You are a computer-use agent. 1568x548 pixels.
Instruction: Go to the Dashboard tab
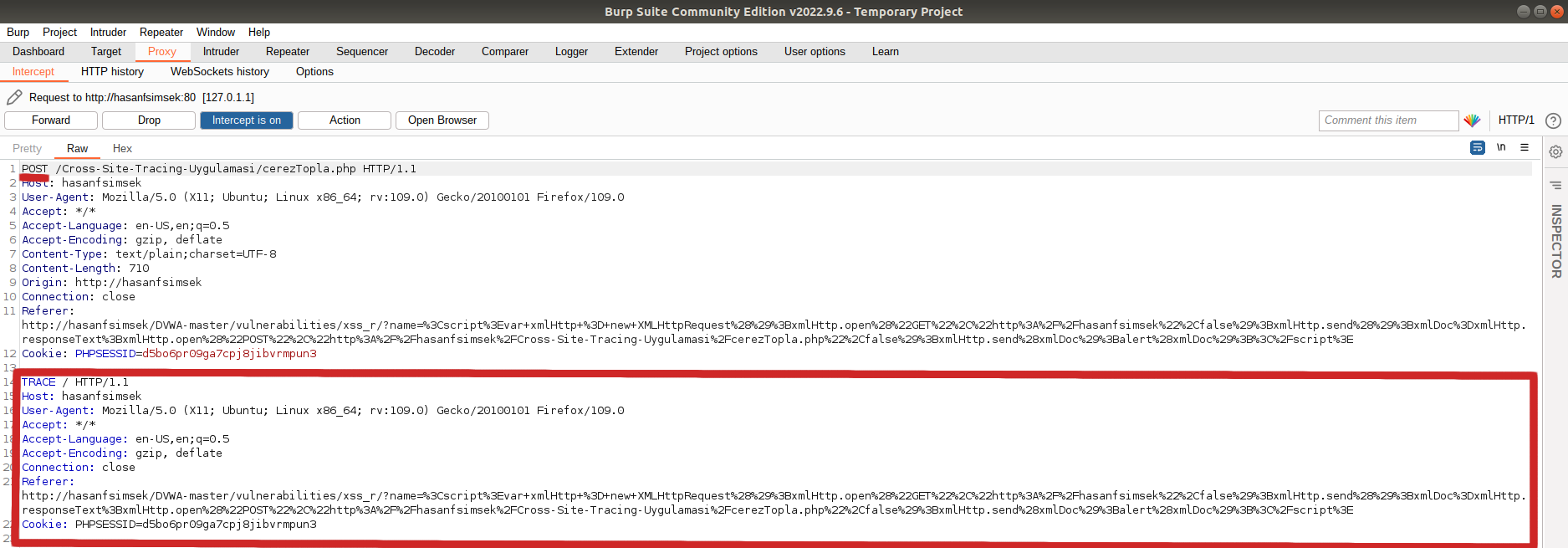(x=38, y=52)
